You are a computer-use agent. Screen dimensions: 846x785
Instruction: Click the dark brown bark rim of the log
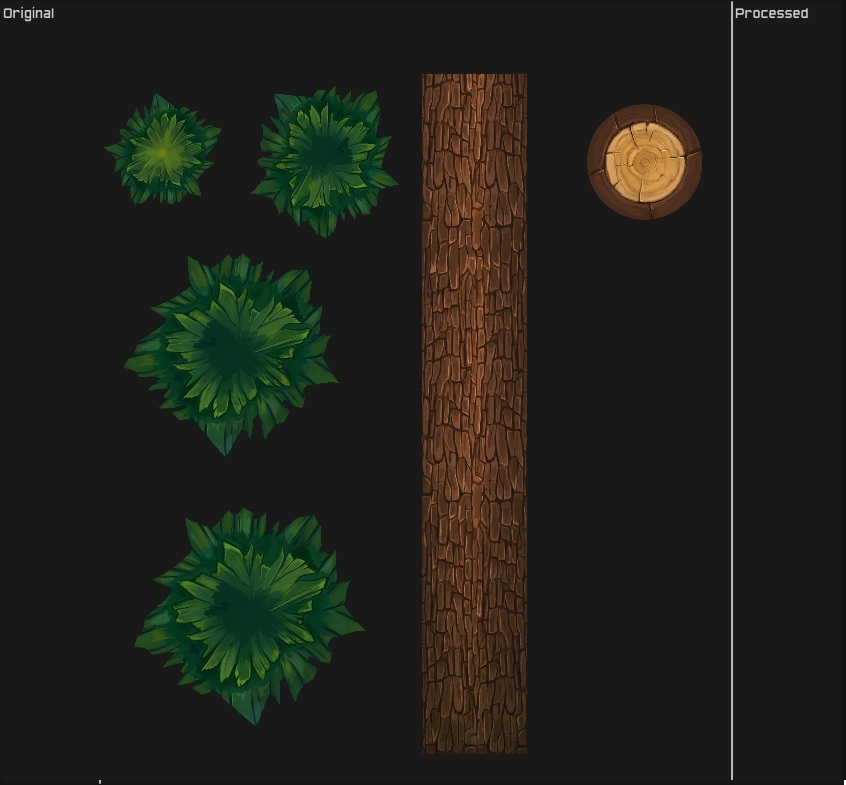[596, 162]
